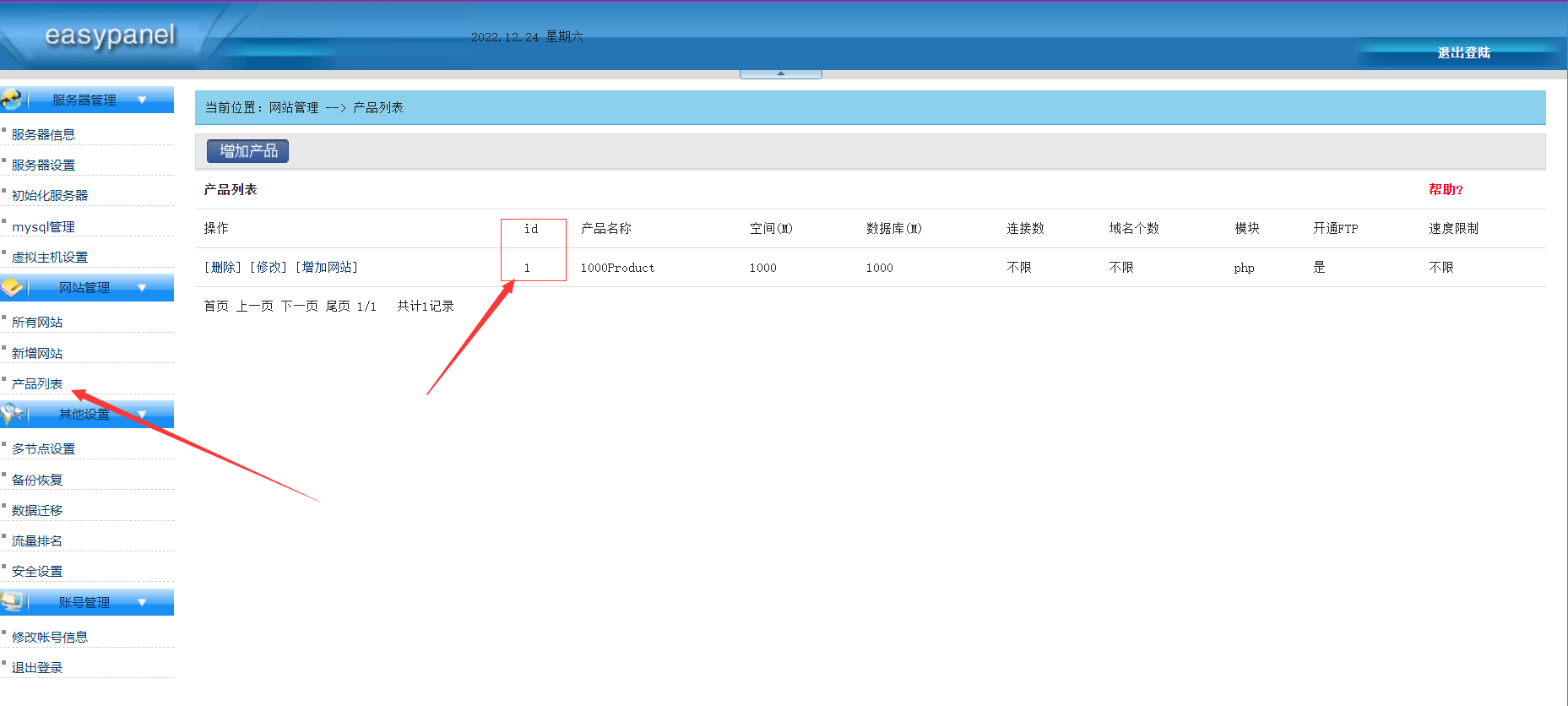The image size is (1568, 706).
Task: Collapse the 账号管理 section arrow
Action: tap(142, 602)
